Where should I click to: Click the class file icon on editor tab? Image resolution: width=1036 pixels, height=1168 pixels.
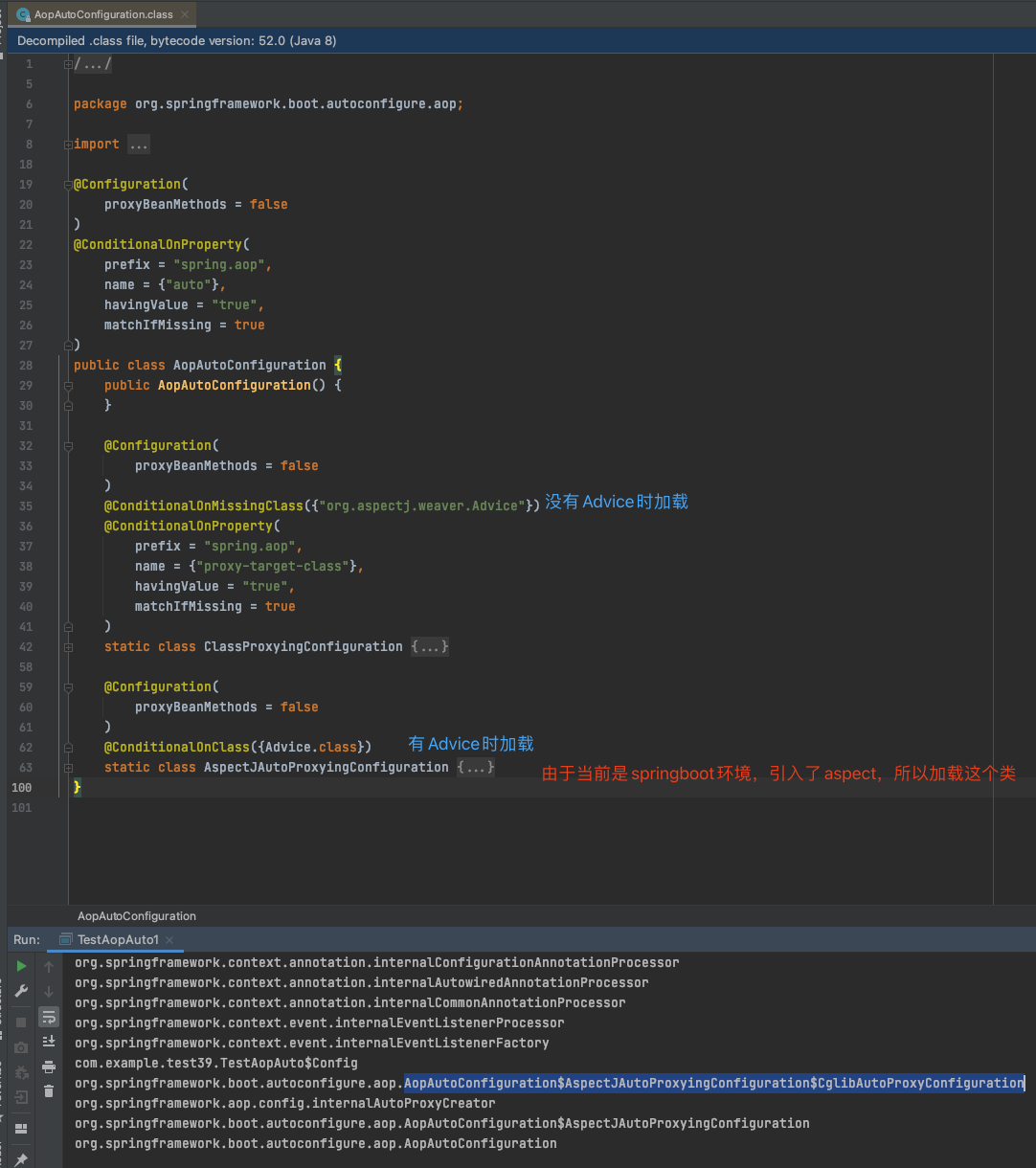24,14
